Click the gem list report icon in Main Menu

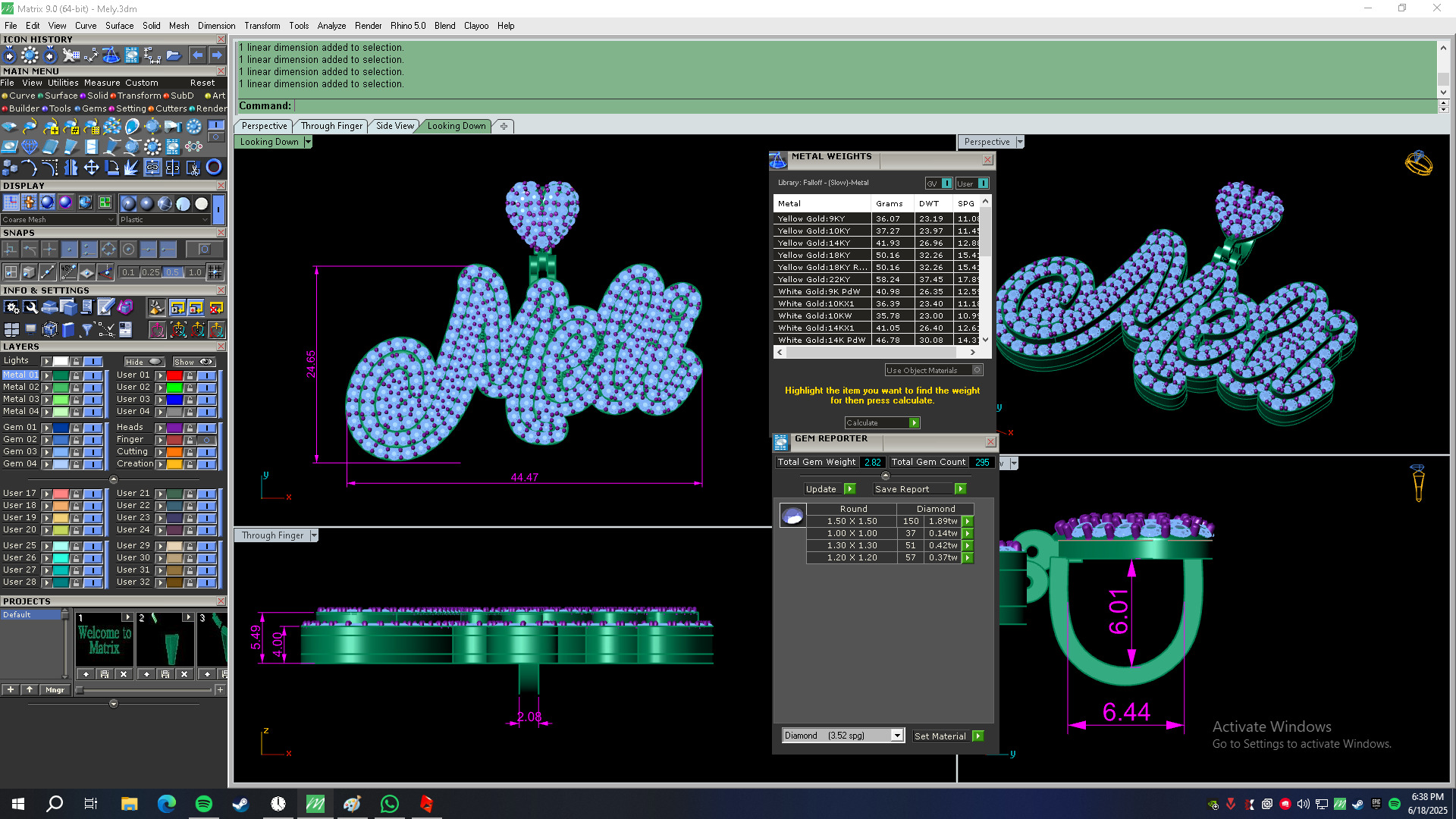pyautogui.click(x=173, y=147)
